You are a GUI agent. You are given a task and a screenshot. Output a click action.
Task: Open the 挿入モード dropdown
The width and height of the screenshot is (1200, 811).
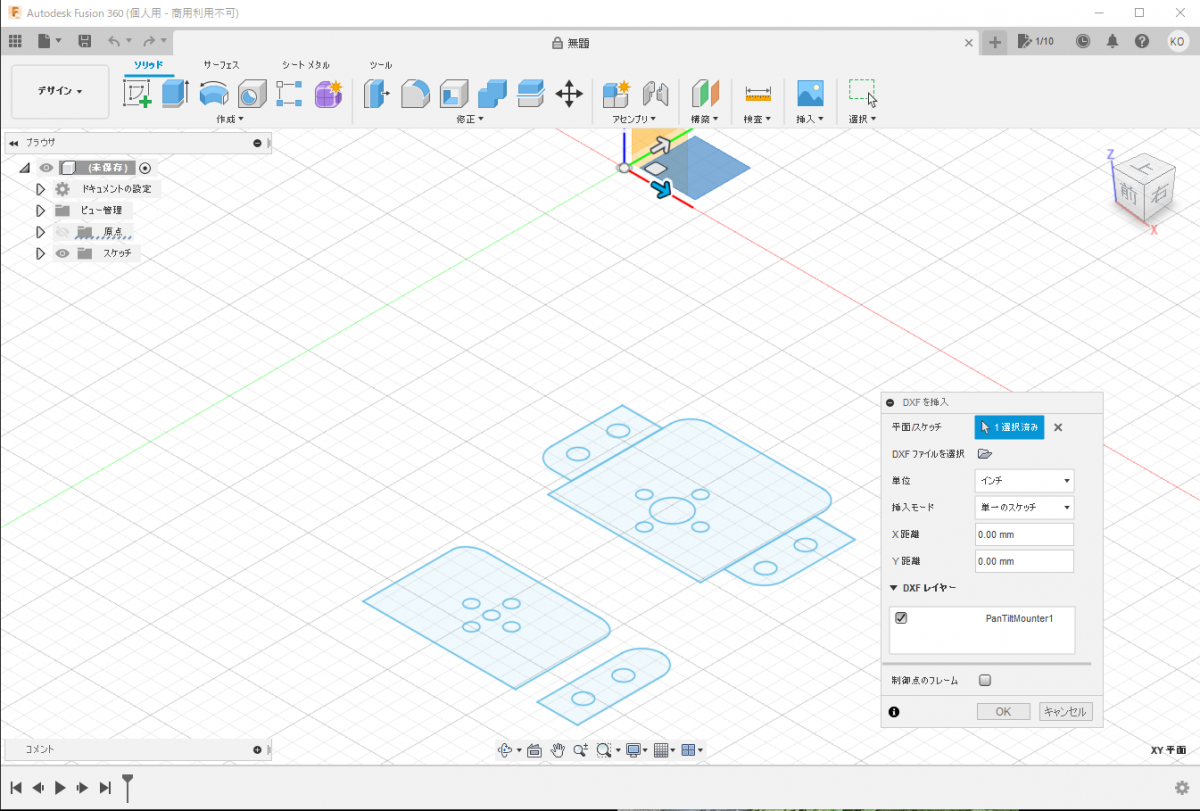tap(1023, 507)
